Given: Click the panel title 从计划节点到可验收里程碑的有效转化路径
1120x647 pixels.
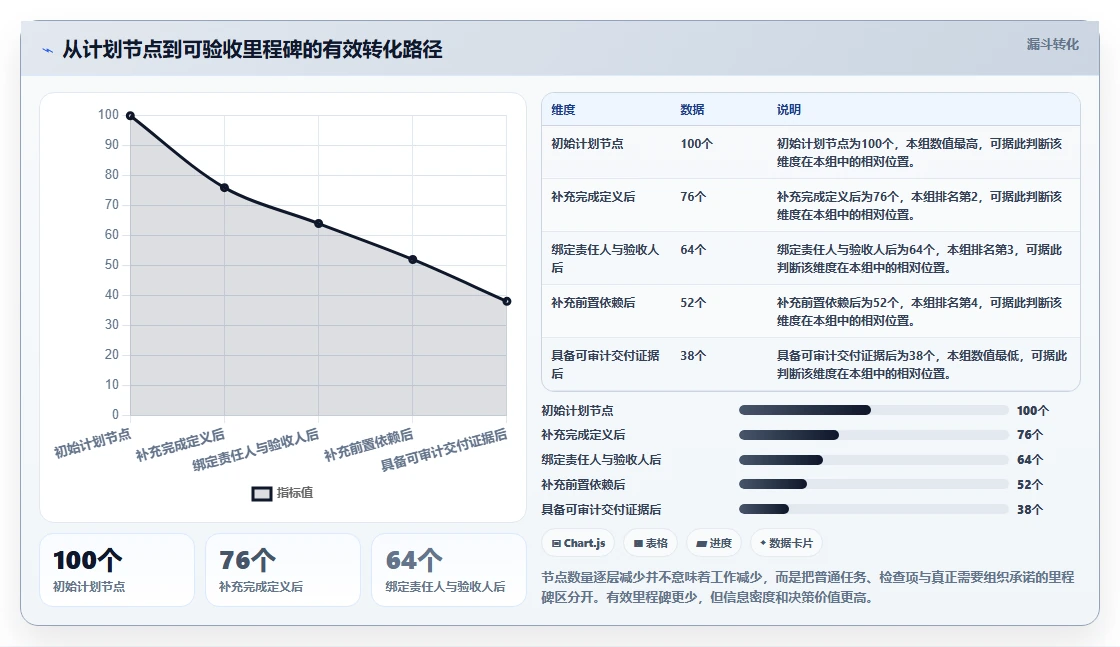Looking at the screenshot, I should click(252, 49).
